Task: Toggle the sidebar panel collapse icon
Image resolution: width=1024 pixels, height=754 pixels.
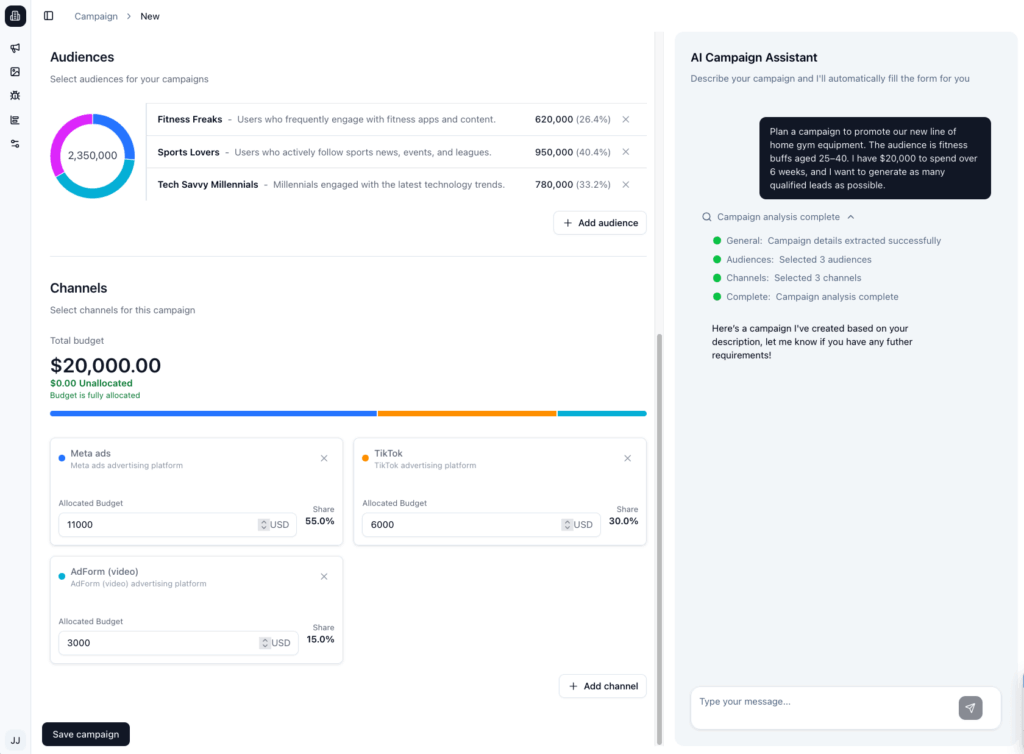Action: (x=48, y=15)
